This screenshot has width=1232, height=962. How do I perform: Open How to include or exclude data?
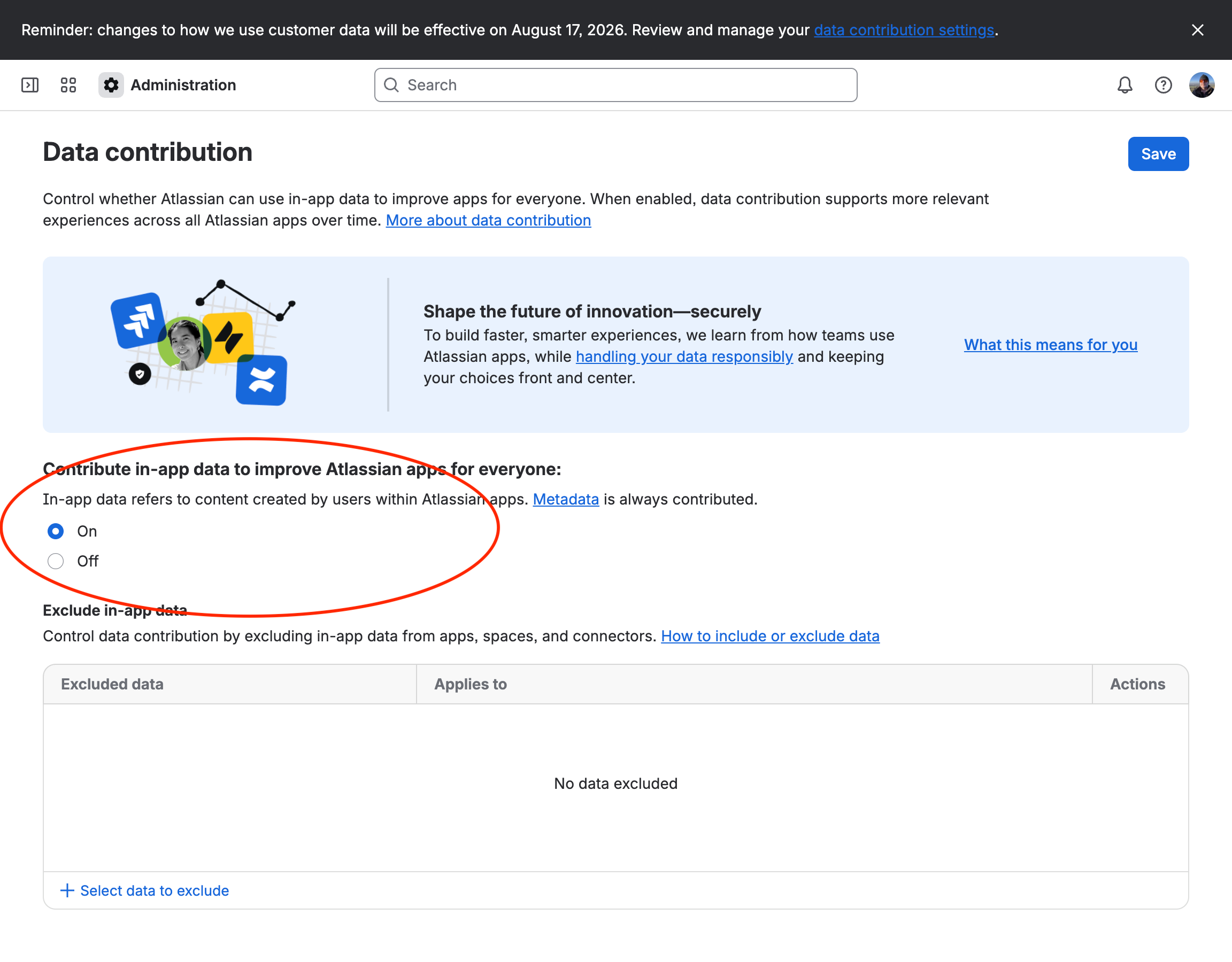(x=770, y=636)
